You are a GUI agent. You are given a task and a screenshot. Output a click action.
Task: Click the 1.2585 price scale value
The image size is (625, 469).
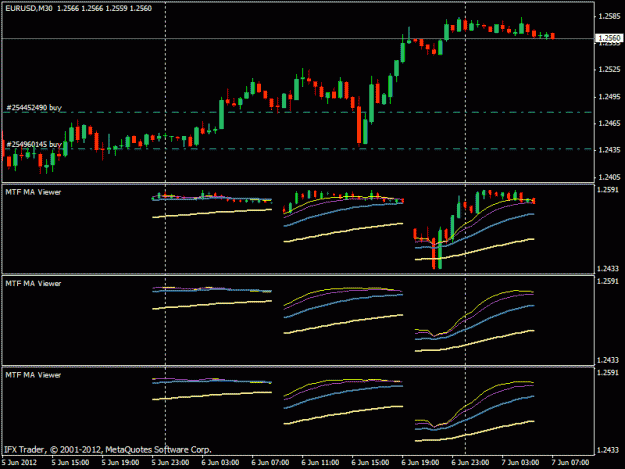tap(609, 16)
